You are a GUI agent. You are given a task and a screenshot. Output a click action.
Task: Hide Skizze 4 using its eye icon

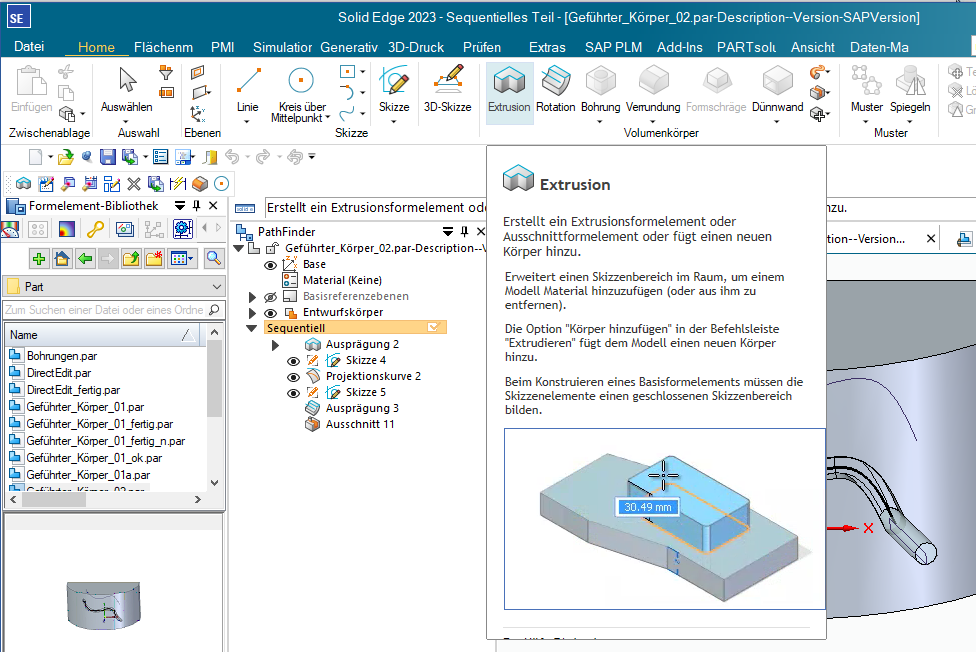(x=293, y=361)
